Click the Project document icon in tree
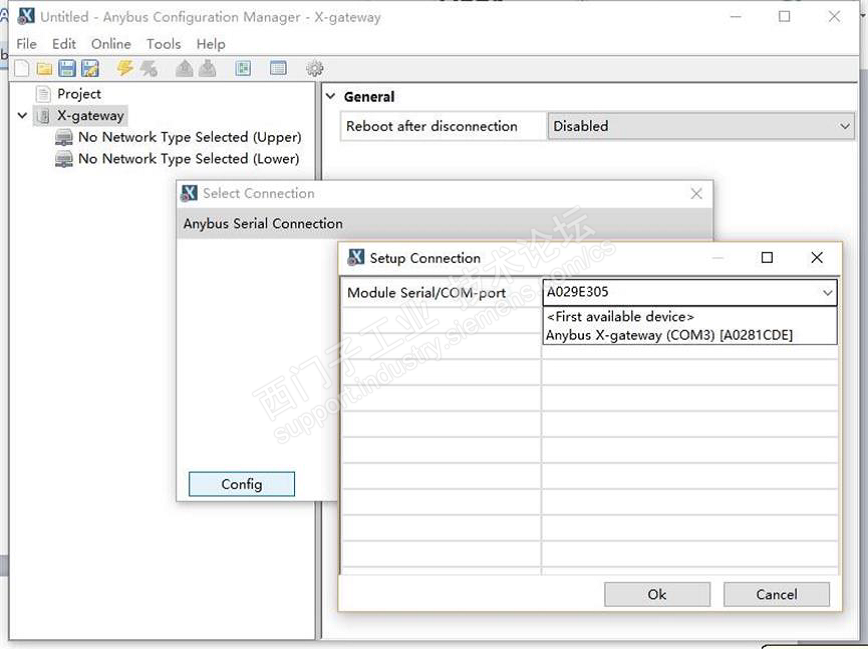The width and height of the screenshot is (868, 649). (x=43, y=94)
